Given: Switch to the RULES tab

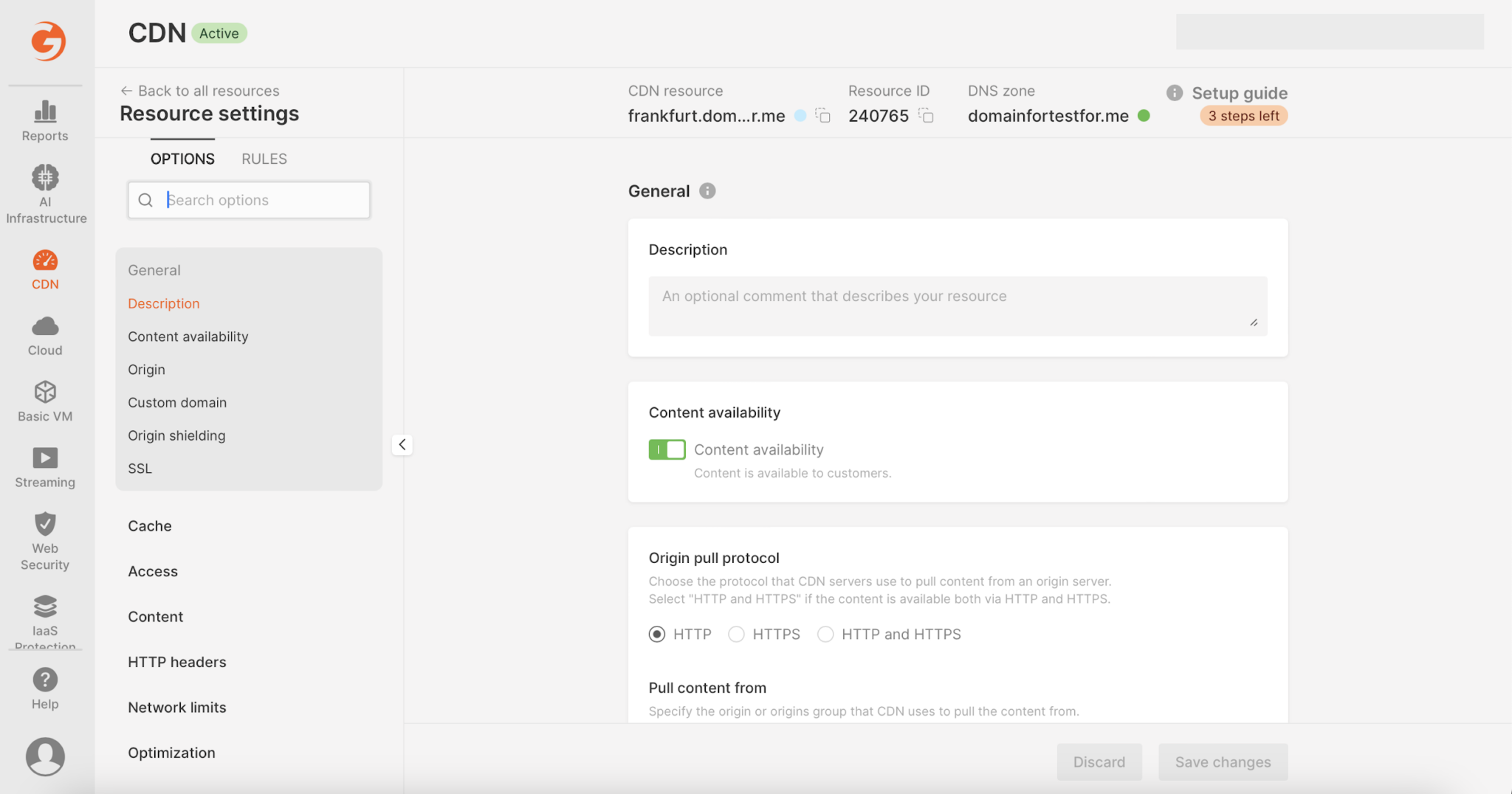Looking at the screenshot, I should (x=264, y=158).
